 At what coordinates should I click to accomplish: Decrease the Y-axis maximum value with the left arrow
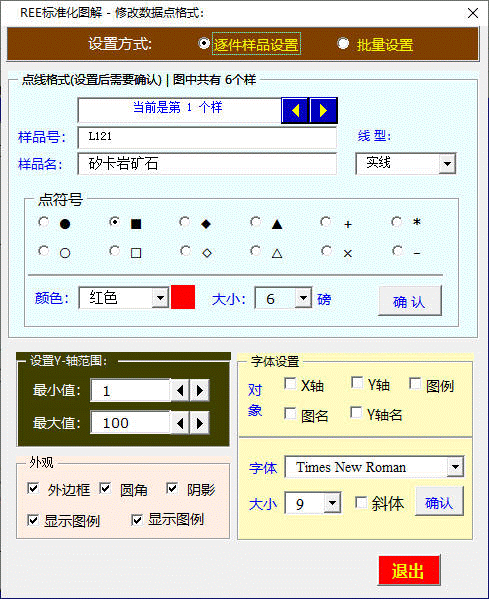pyautogui.click(x=180, y=423)
